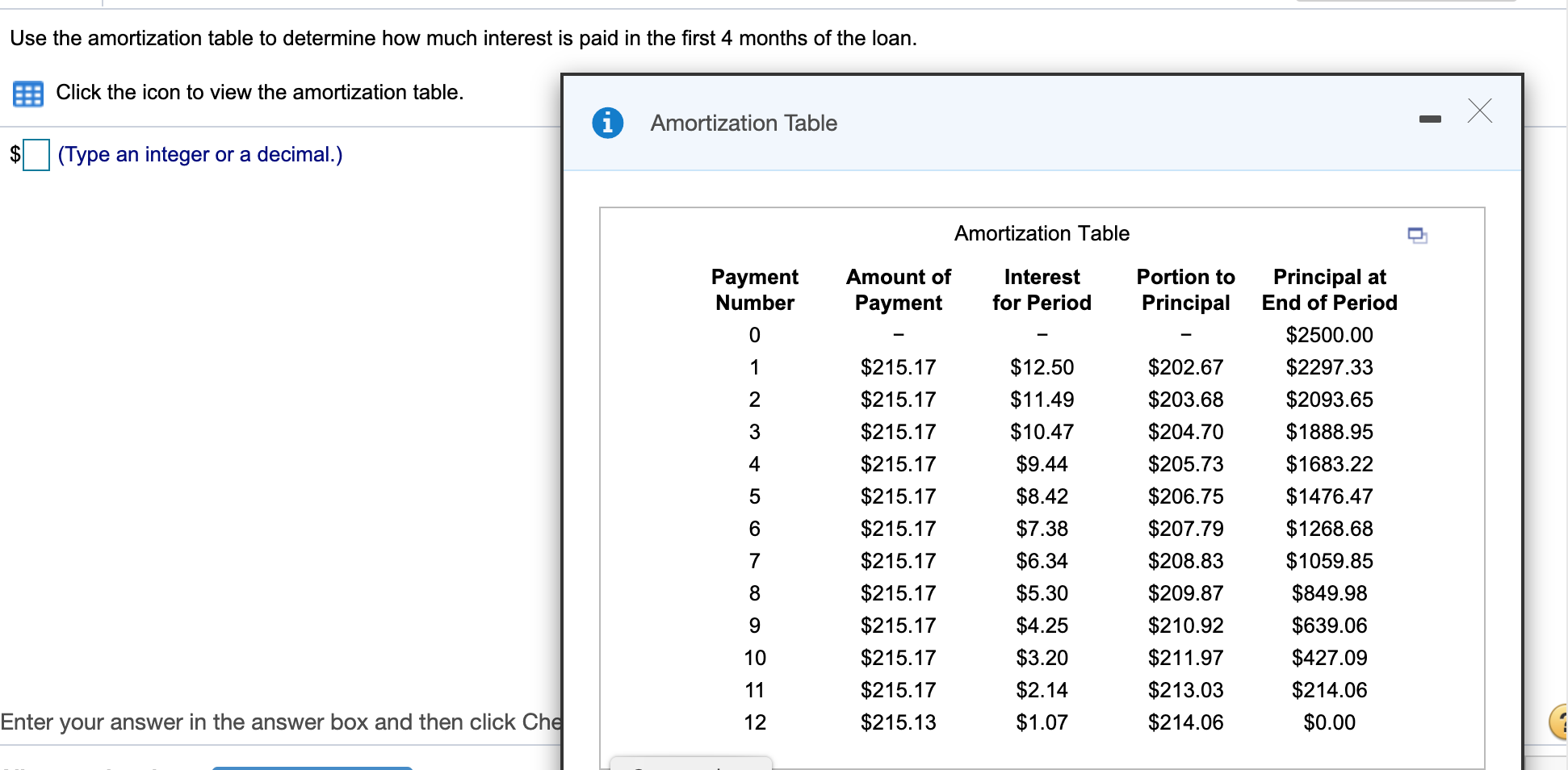Click the amortization table grid icon
The width and height of the screenshot is (1568, 770).
(x=27, y=94)
